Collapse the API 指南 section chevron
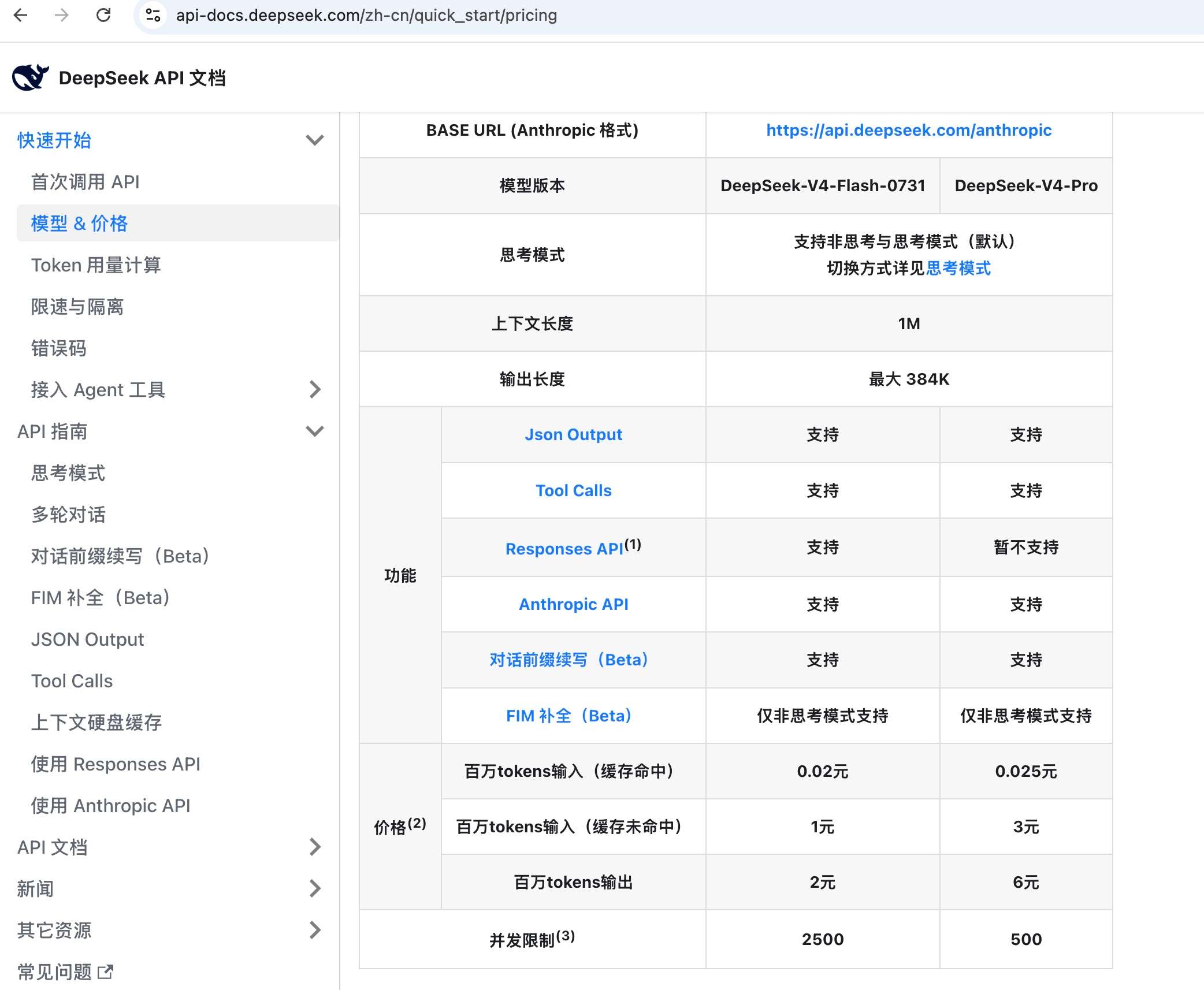This screenshot has width=1204, height=990. (314, 431)
